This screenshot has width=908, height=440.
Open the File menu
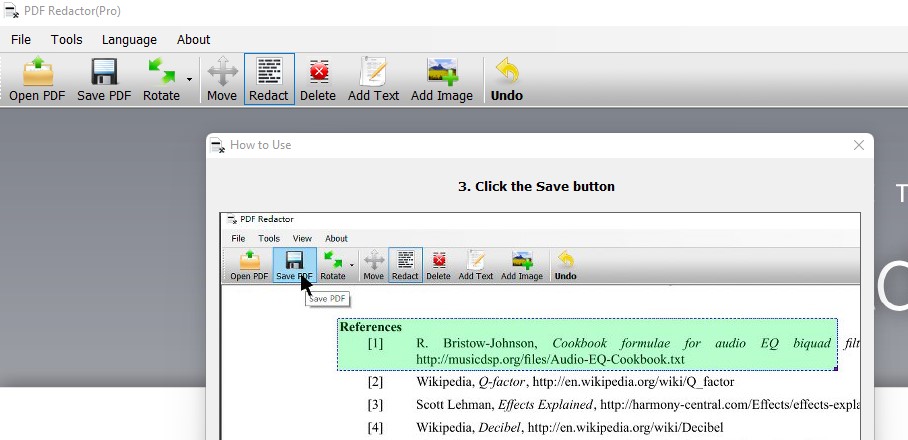21,39
